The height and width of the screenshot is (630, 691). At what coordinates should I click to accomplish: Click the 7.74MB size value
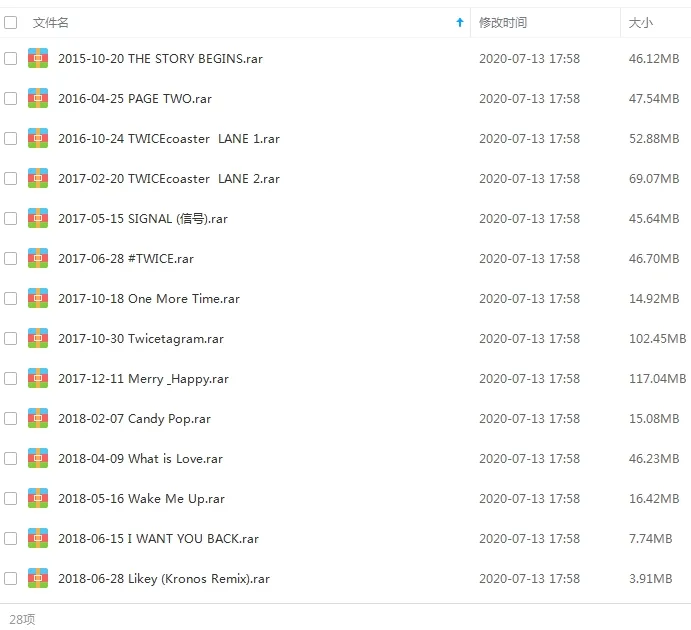click(x=650, y=538)
